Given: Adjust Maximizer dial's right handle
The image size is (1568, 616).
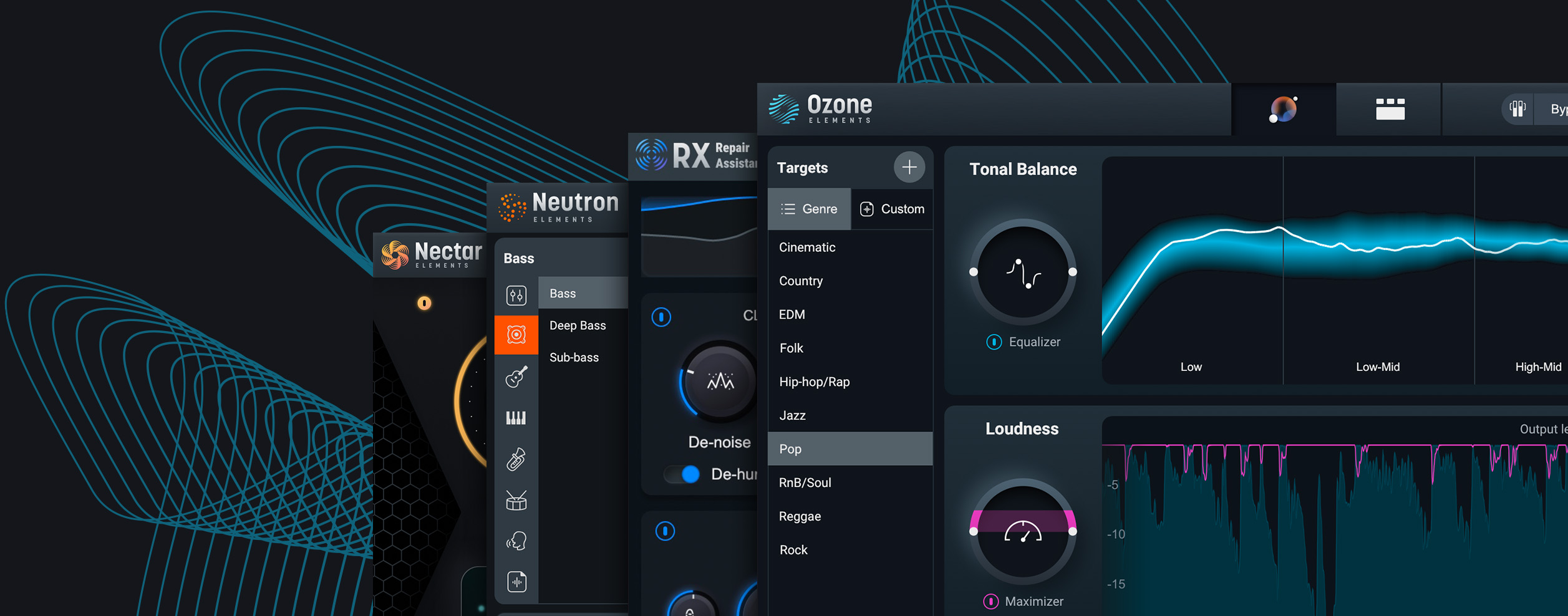Looking at the screenshot, I should tap(1073, 532).
